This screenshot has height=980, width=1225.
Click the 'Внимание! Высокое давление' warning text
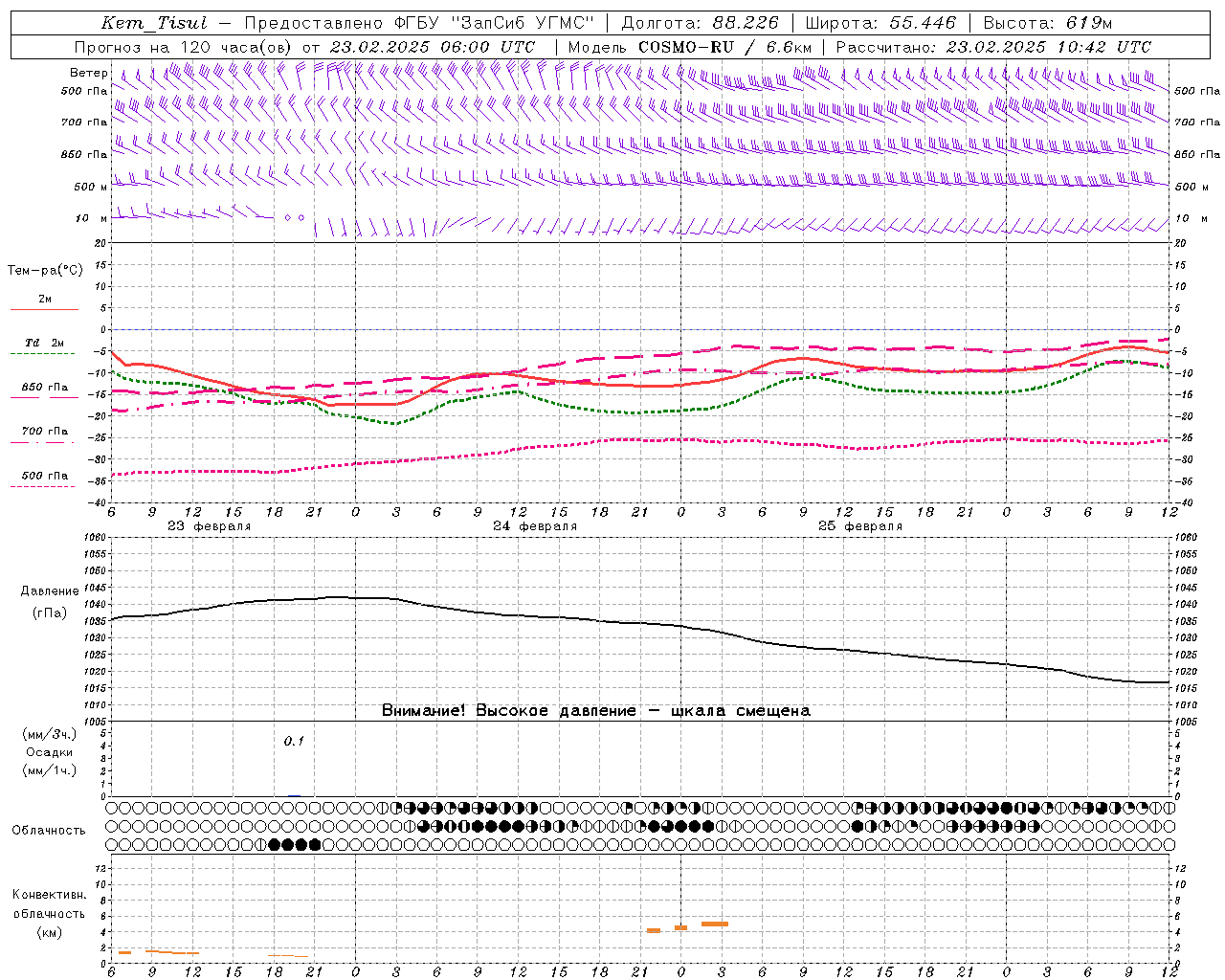tap(508, 710)
